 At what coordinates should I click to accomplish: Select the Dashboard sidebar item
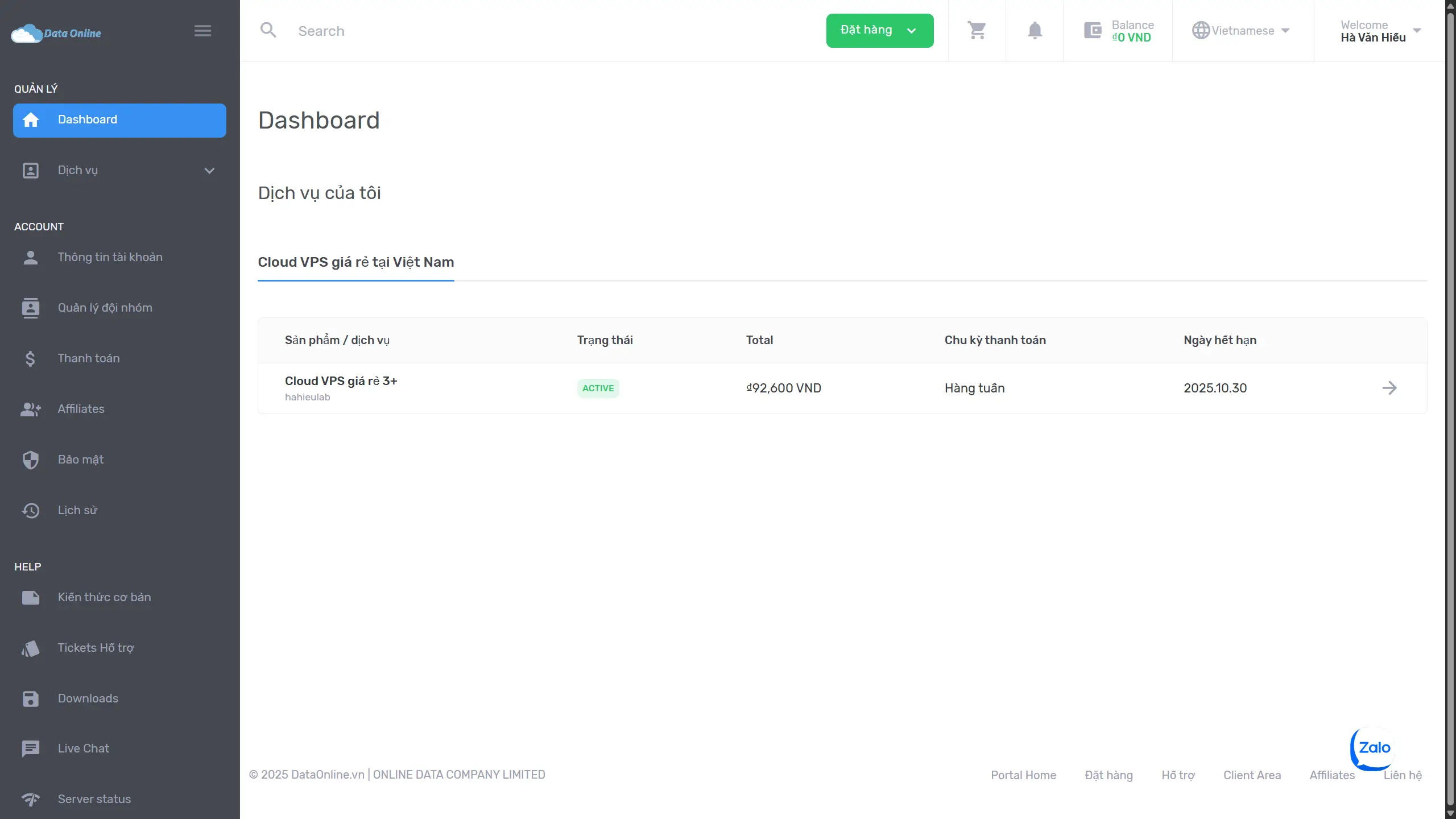pyautogui.click(x=119, y=120)
